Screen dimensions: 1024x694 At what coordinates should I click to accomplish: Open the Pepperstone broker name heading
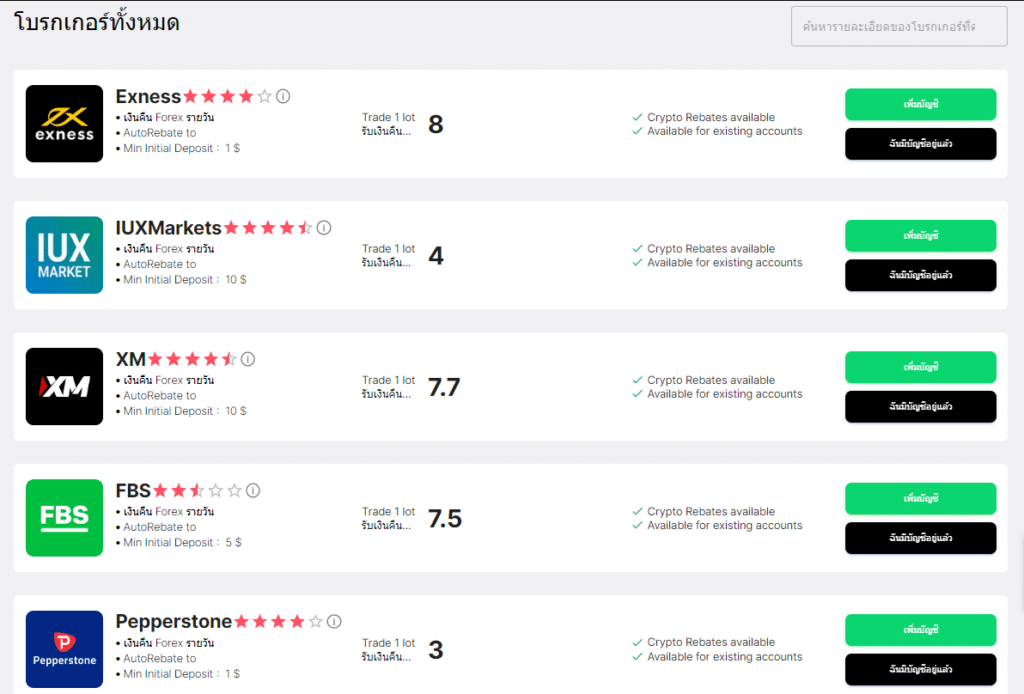point(174,622)
